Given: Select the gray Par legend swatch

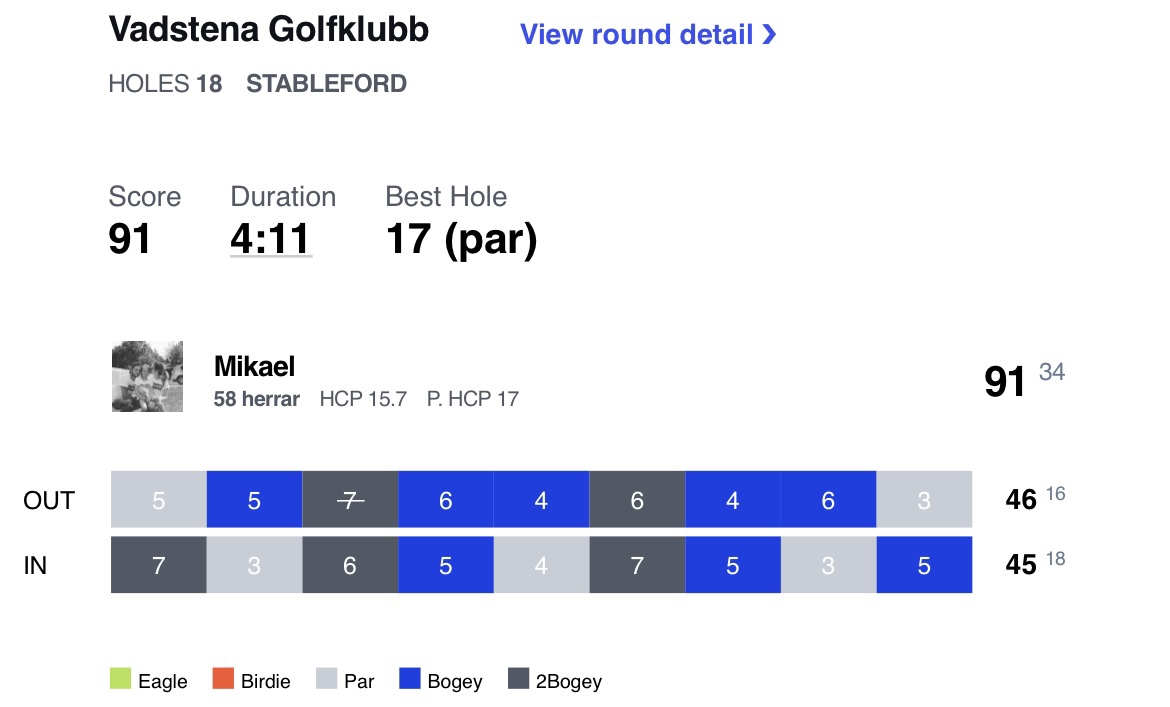Looking at the screenshot, I should (326, 679).
